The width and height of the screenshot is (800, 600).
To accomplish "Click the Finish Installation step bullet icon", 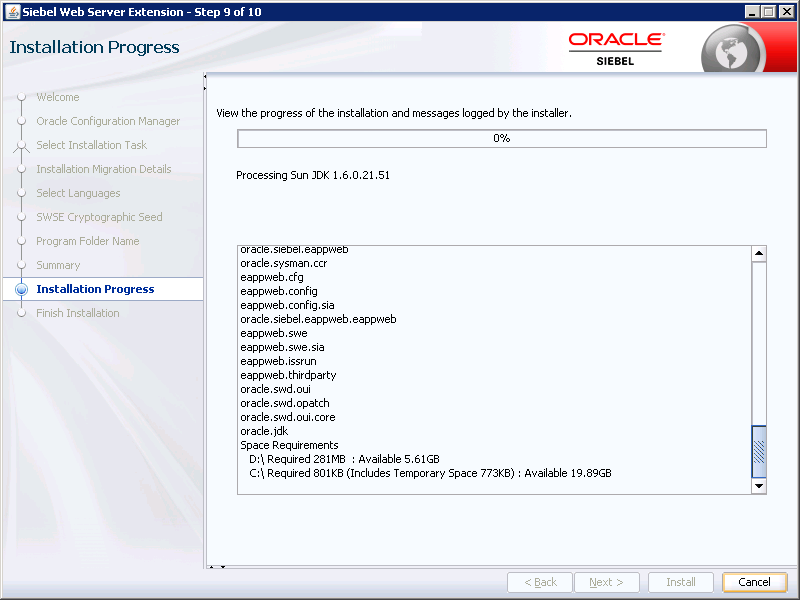I will pos(21,313).
